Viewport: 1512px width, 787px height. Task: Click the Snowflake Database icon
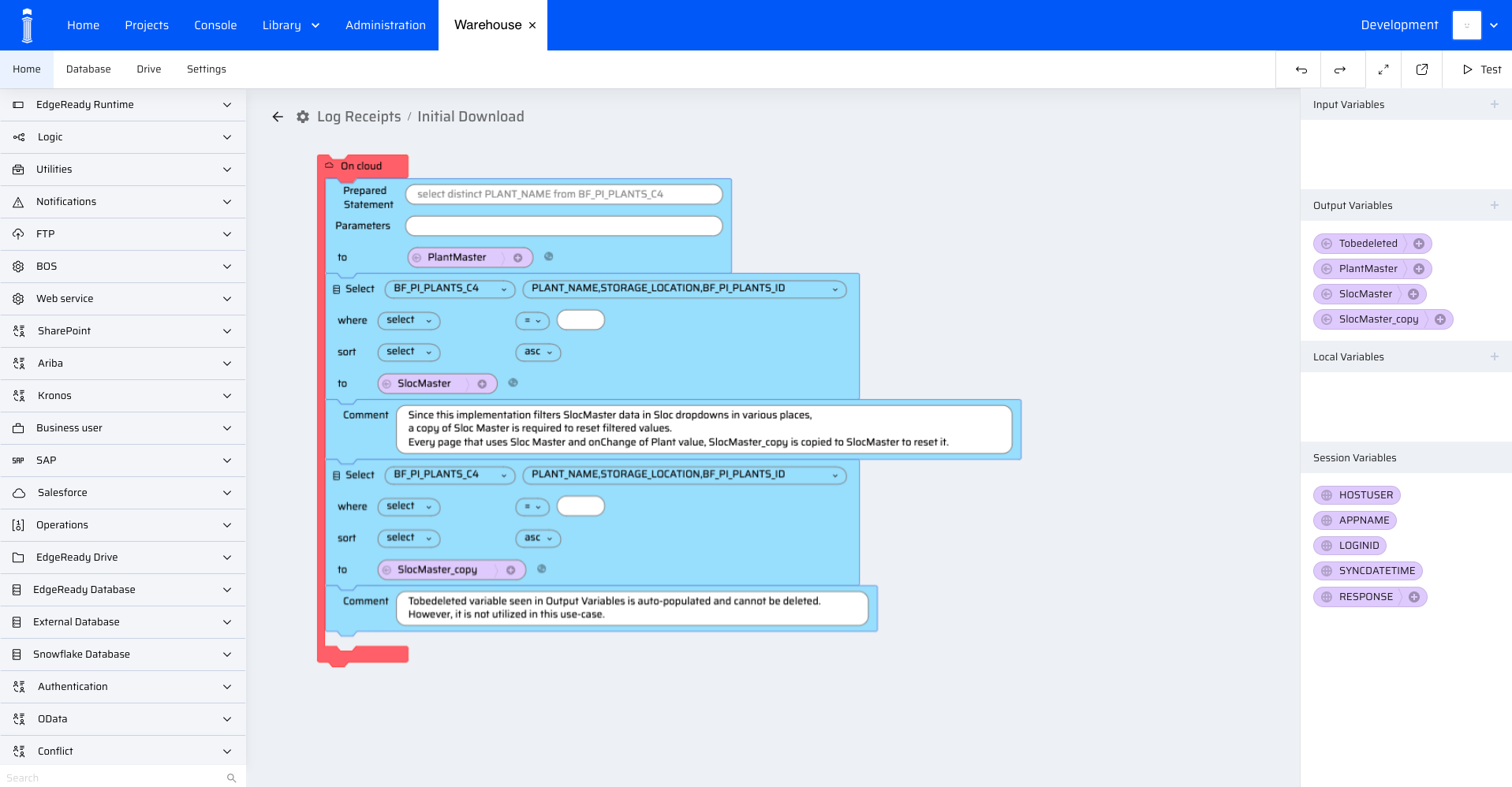click(17, 655)
